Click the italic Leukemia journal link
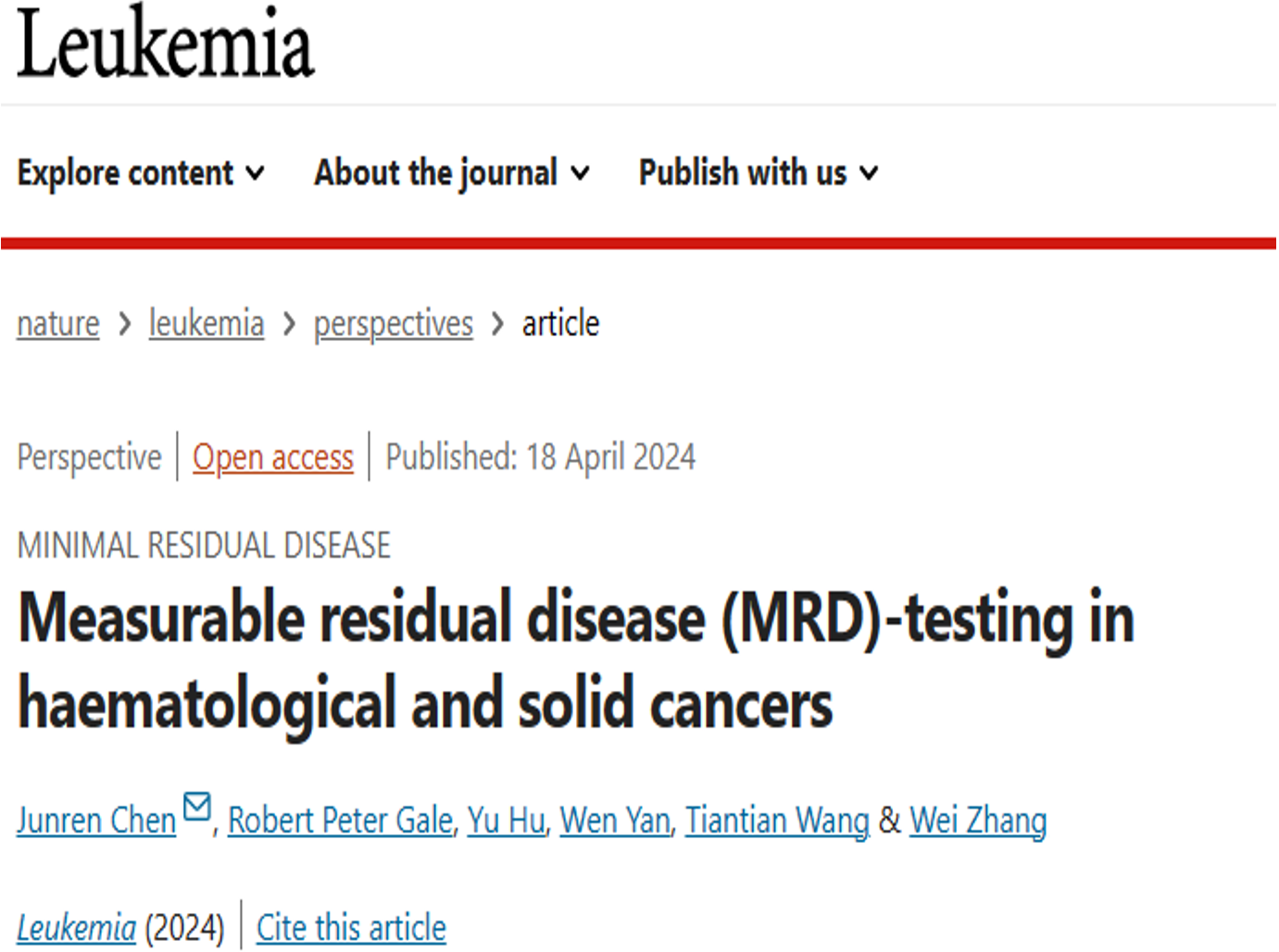This screenshot has width=1279, height=952. pos(77,928)
